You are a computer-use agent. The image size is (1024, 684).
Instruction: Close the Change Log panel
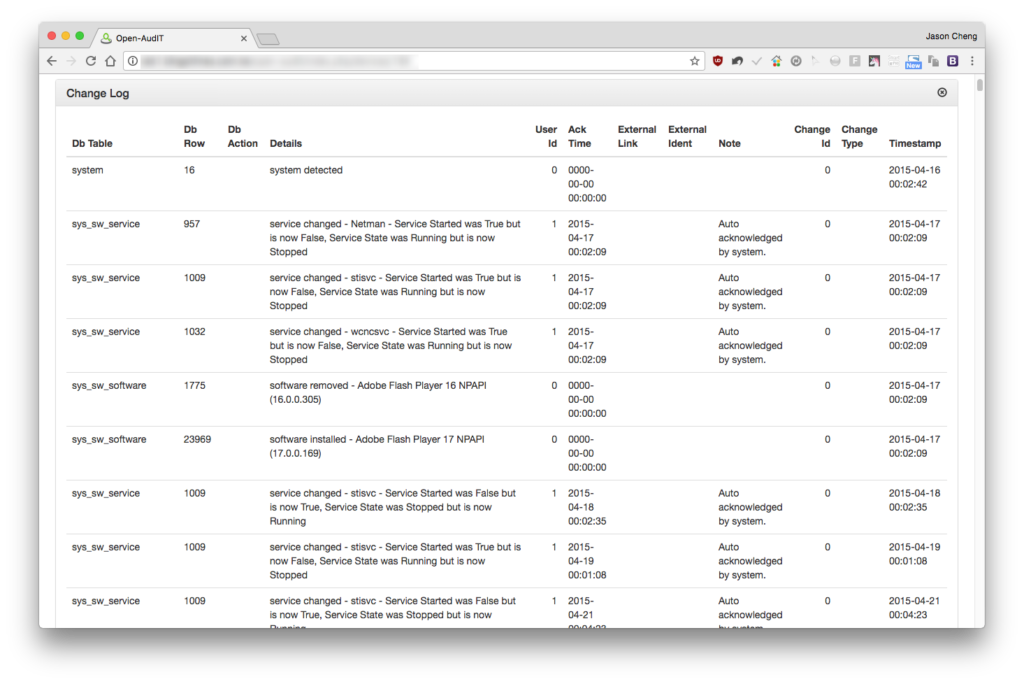(x=942, y=93)
